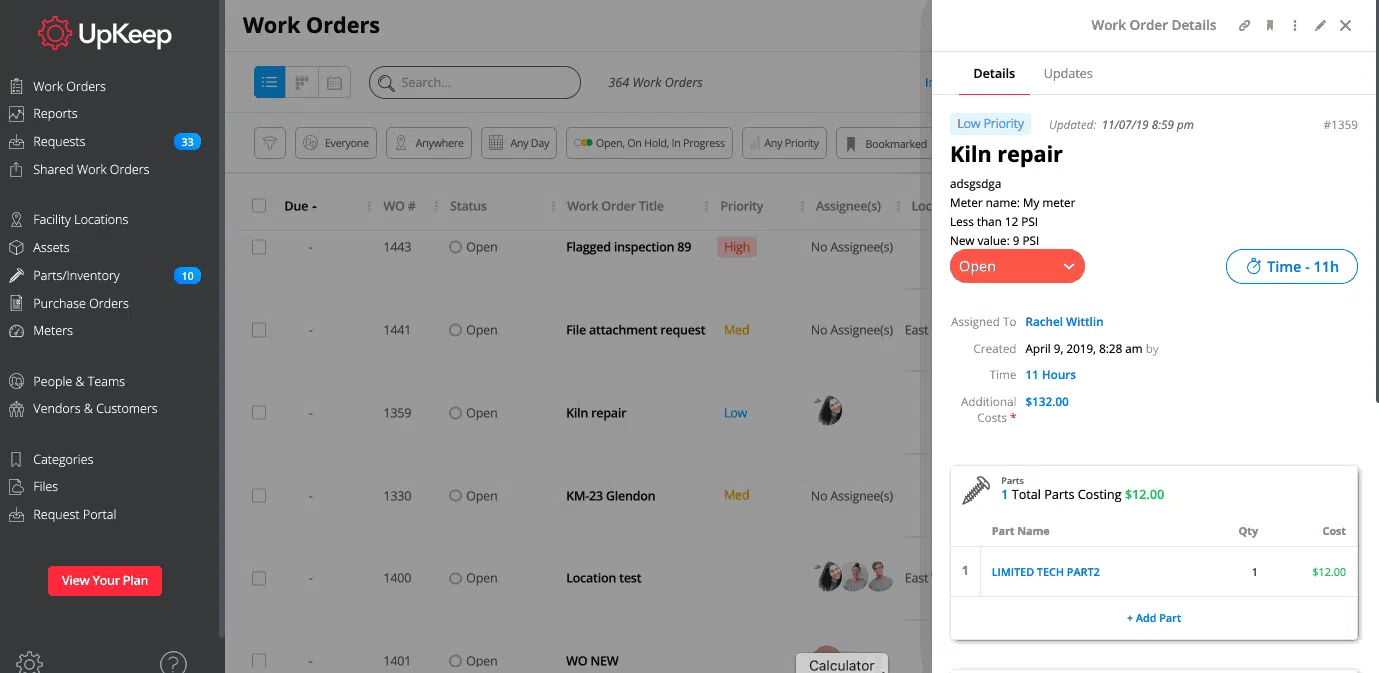Screen dimensions: 1379x673
Task: Click the filter funnel icon
Action: (x=269, y=143)
